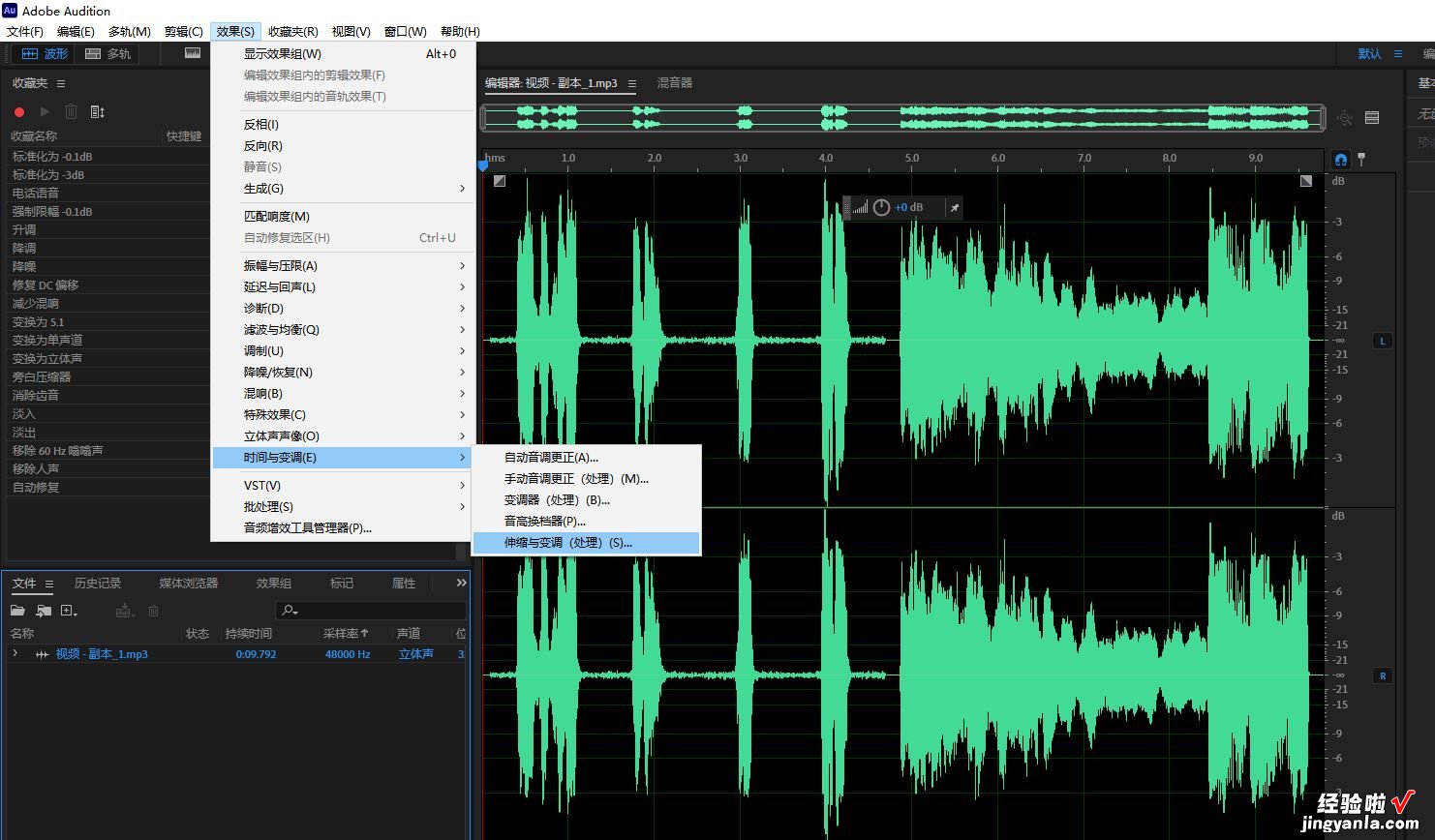Select the 淡入 favorite
Image resolution: width=1435 pixels, height=840 pixels.
(x=107, y=413)
